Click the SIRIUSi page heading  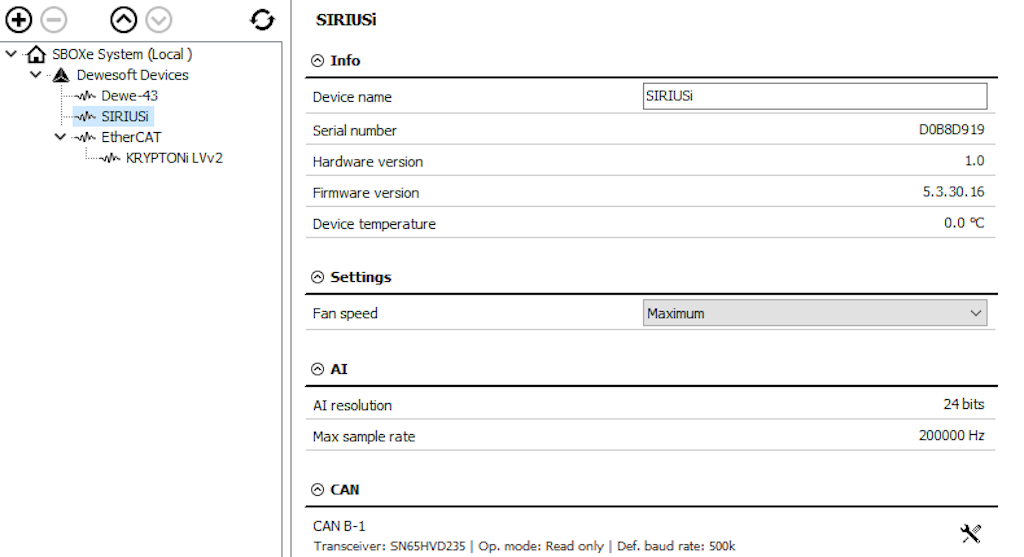click(x=346, y=20)
